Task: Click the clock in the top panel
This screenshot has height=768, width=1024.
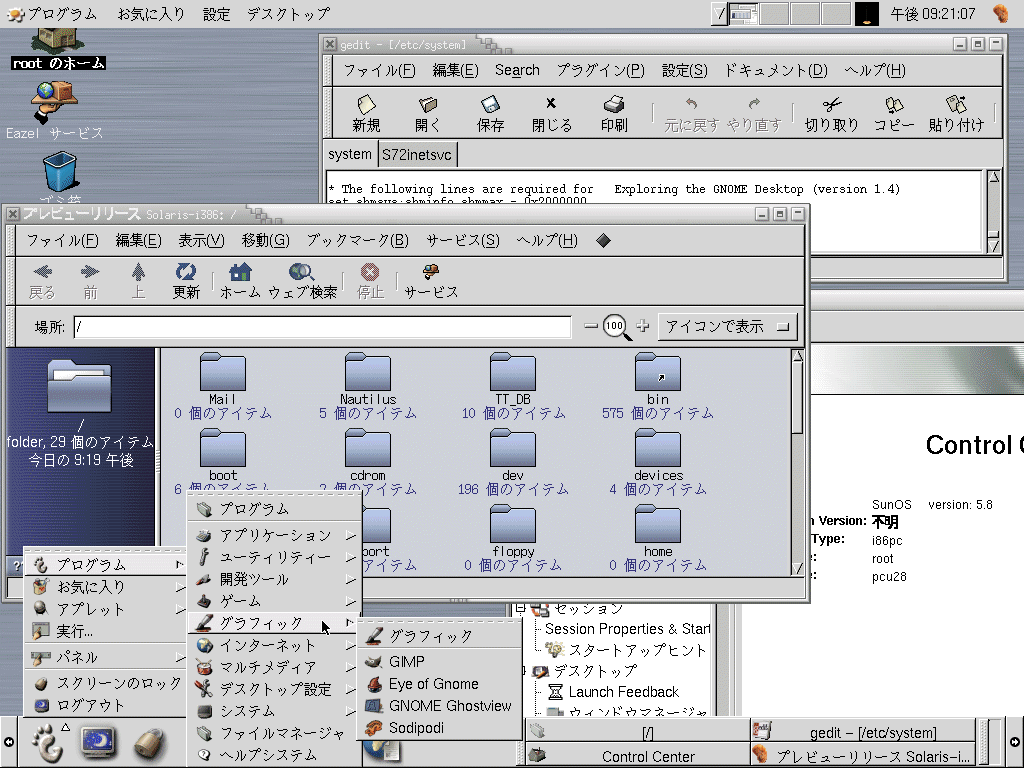Action: point(933,14)
